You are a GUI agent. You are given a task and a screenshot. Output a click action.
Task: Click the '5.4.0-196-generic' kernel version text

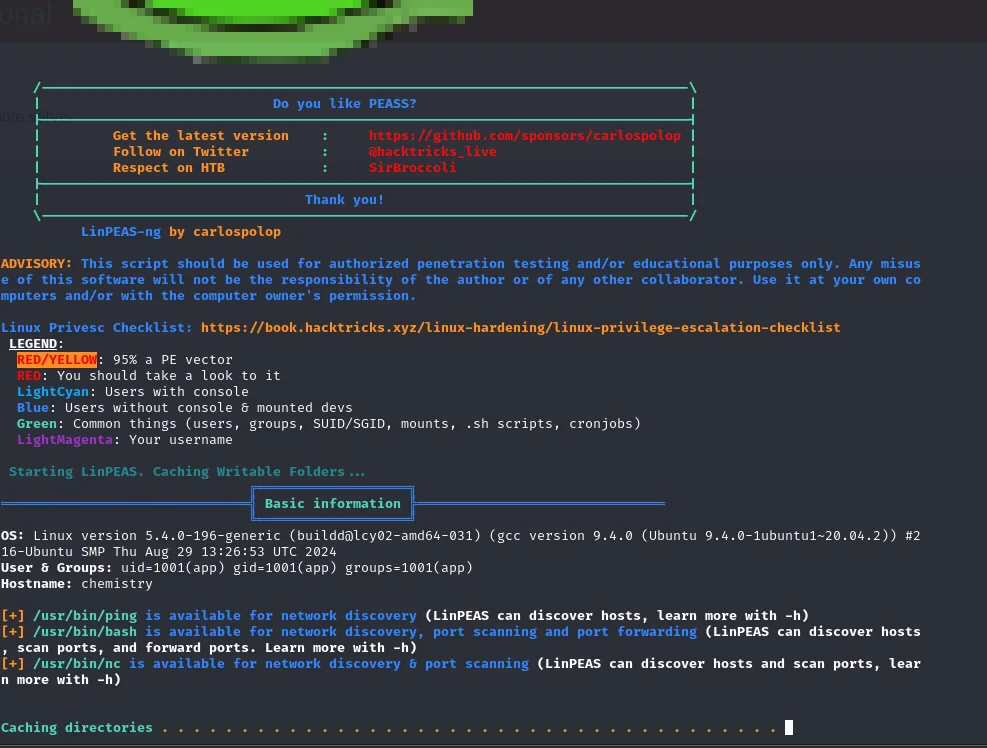pyautogui.click(x=213, y=536)
